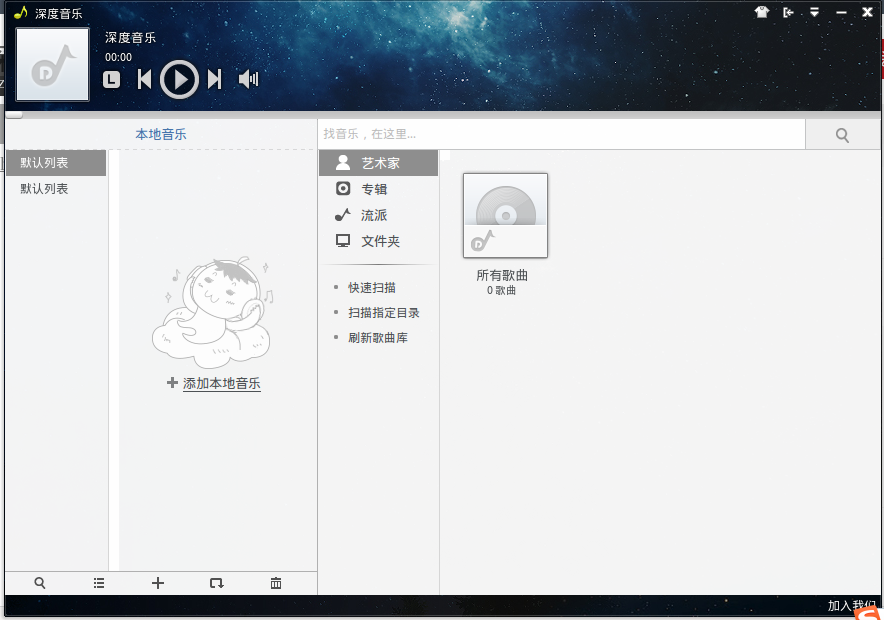
Task: Click the 所有歌曲 label
Action: (x=502, y=275)
